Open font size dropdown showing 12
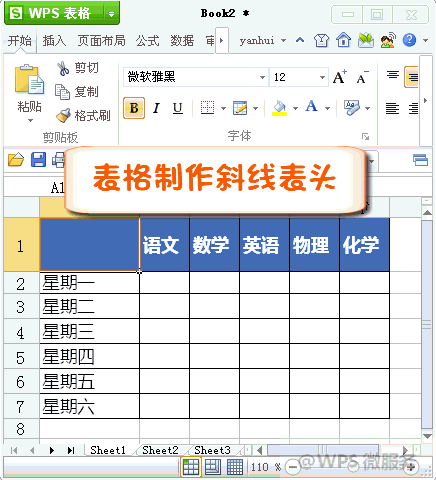Image resolution: width=436 pixels, height=480 pixels. coord(322,77)
